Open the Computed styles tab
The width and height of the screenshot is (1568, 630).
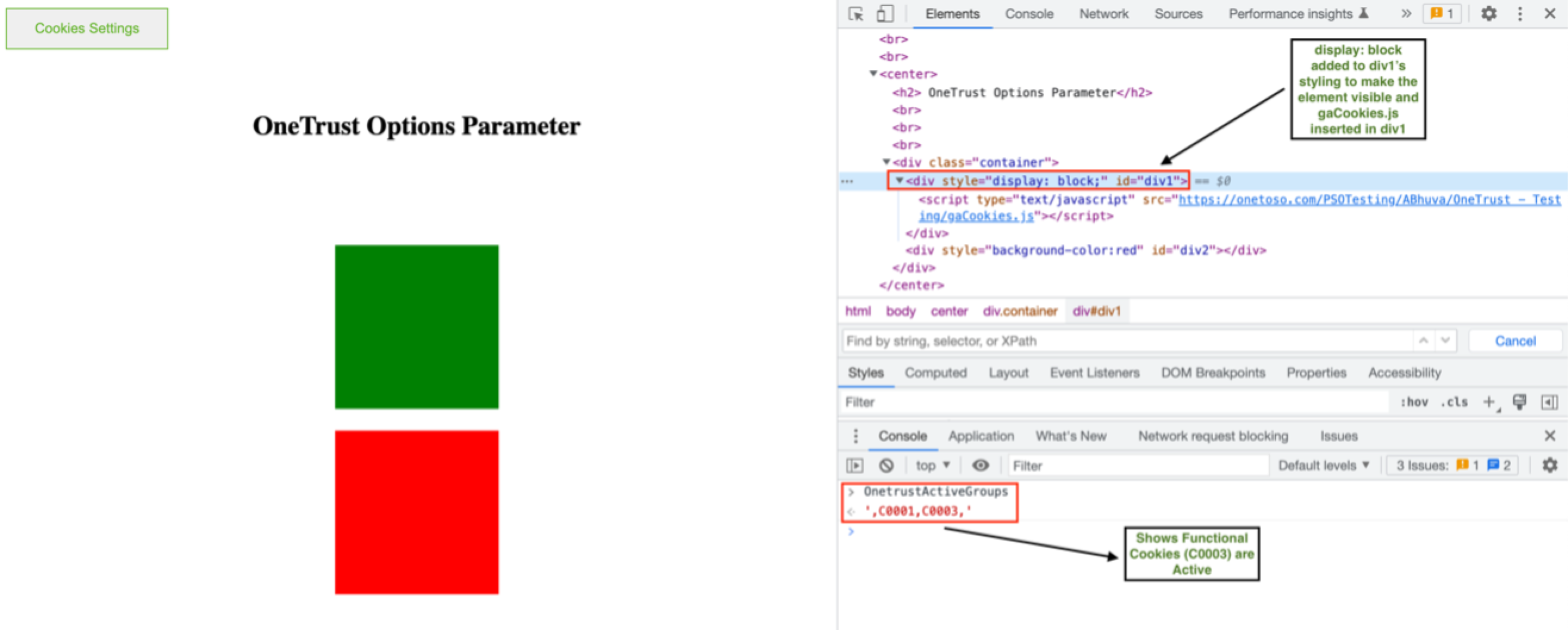(935, 372)
